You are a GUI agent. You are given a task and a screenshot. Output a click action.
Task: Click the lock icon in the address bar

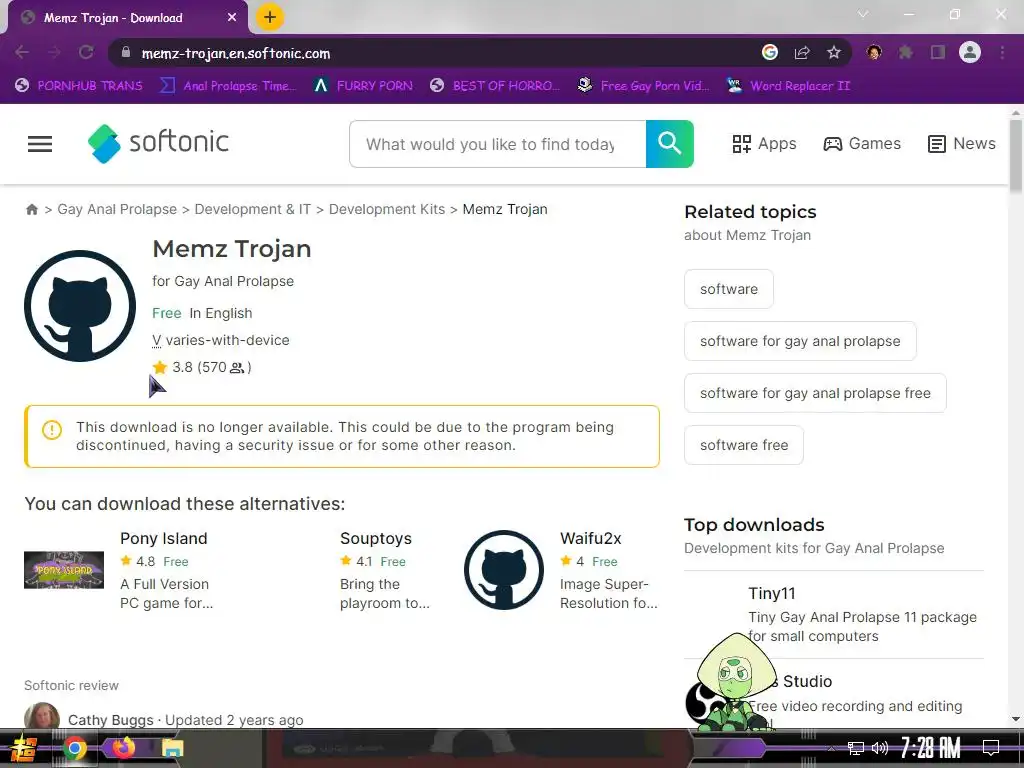pos(126,53)
